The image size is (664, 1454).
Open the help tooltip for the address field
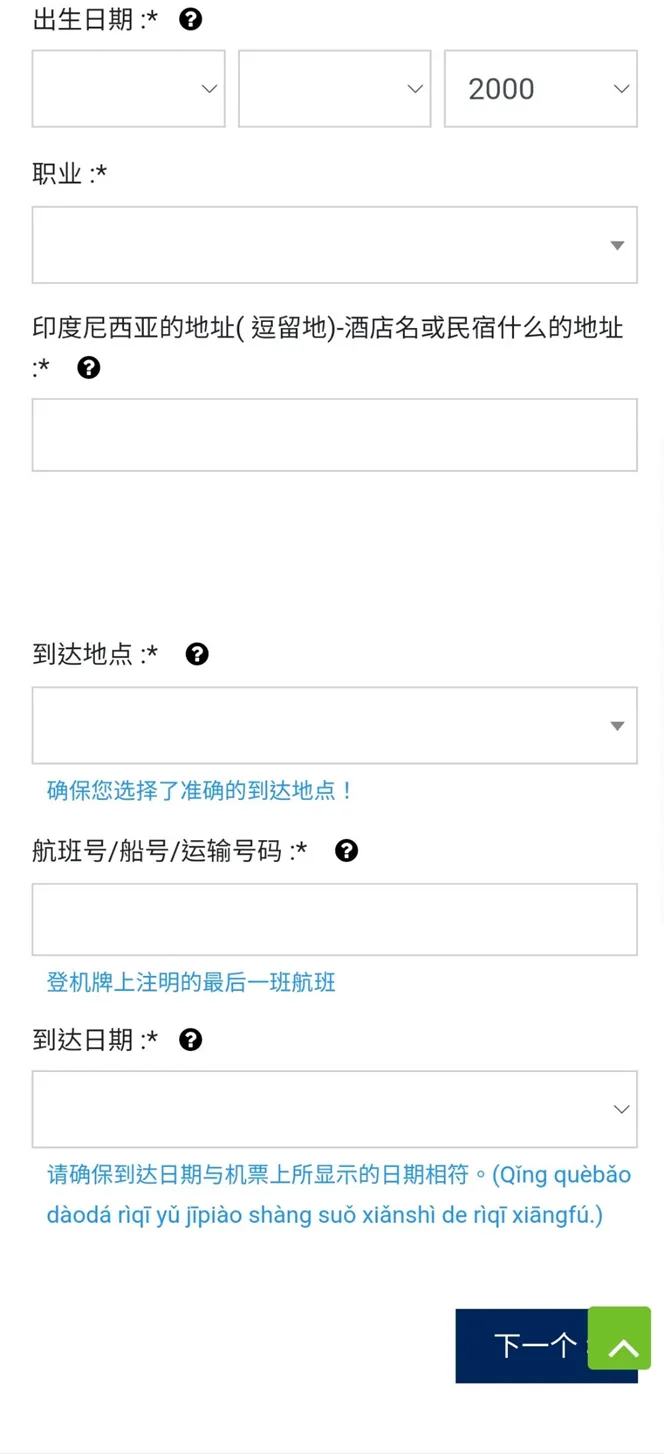pyautogui.click(x=88, y=367)
